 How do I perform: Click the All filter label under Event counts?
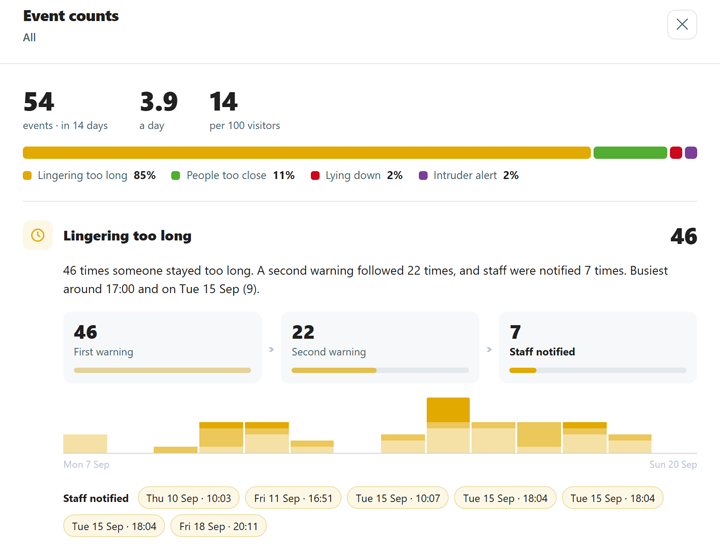point(29,38)
